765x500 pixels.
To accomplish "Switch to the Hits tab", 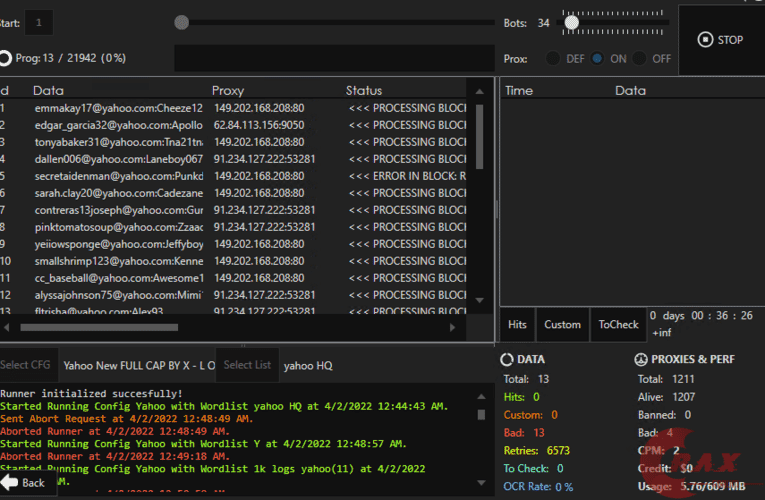I will pos(517,324).
